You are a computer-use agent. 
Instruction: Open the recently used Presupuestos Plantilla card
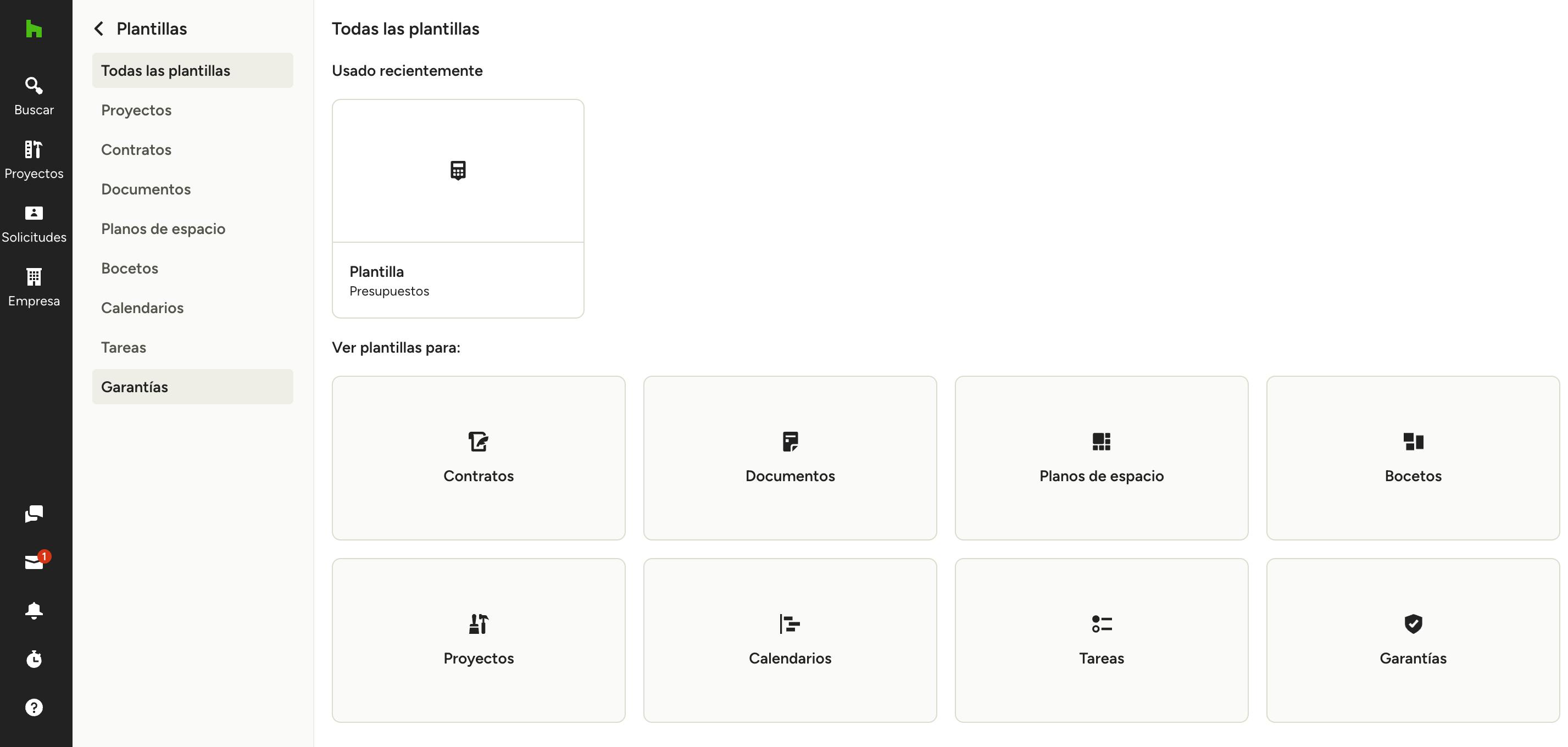tap(458, 209)
